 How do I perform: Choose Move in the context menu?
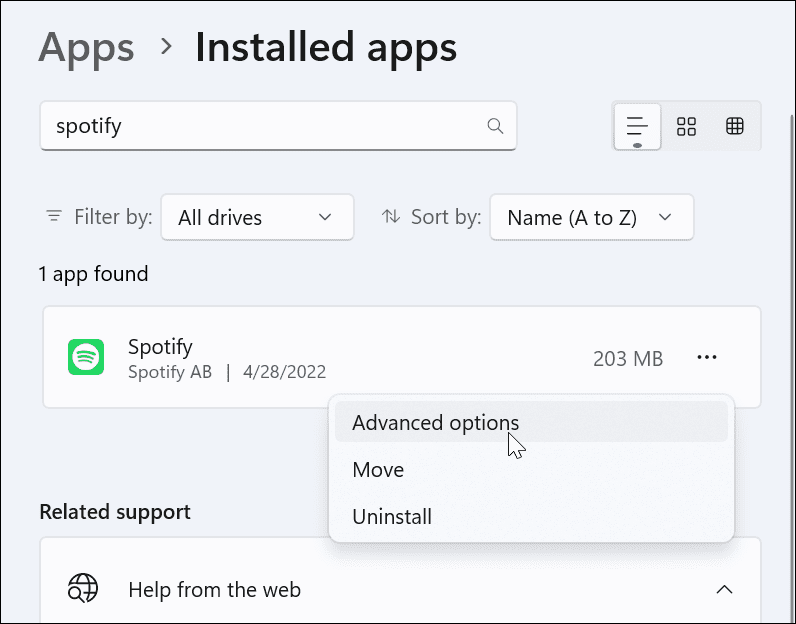point(378,470)
